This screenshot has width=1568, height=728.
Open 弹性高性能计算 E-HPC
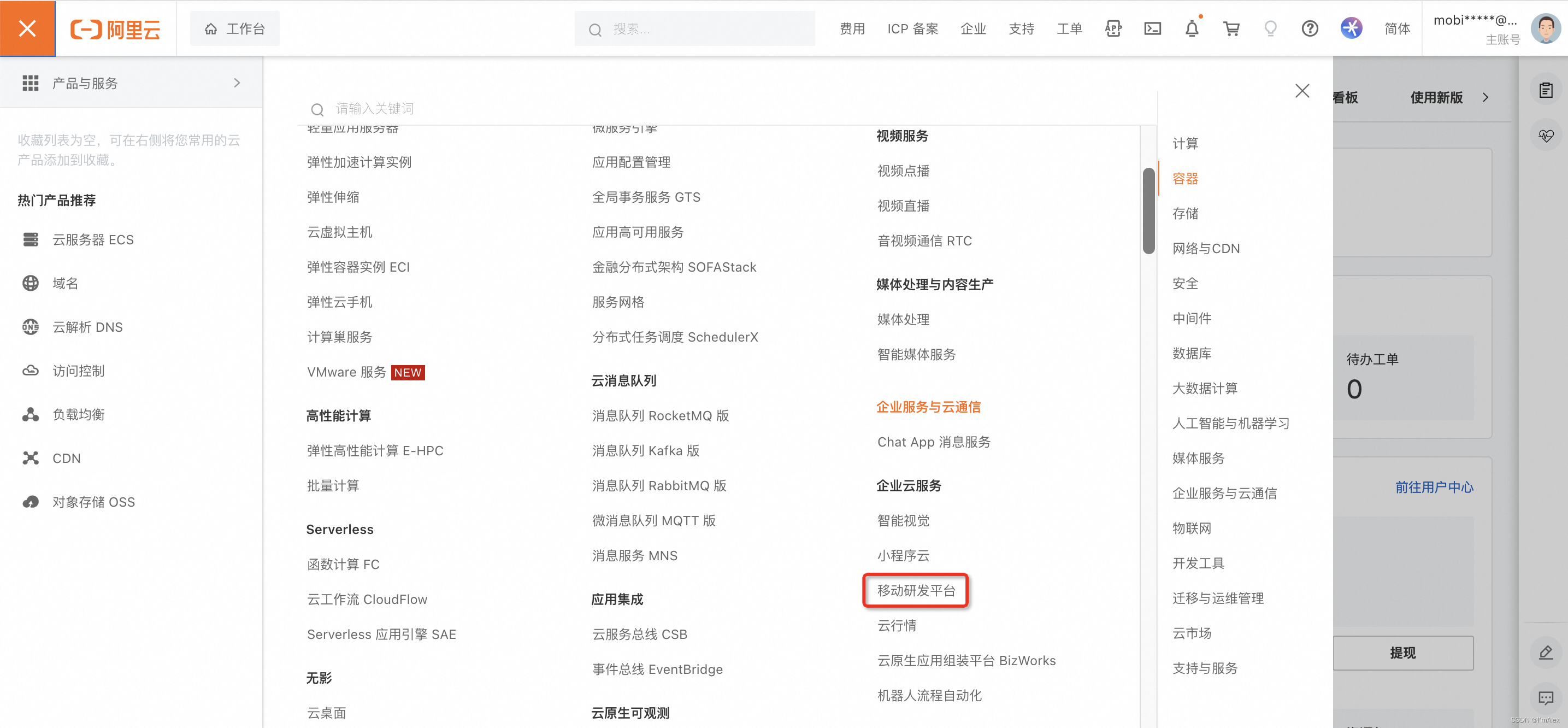pyautogui.click(x=374, y=450)
